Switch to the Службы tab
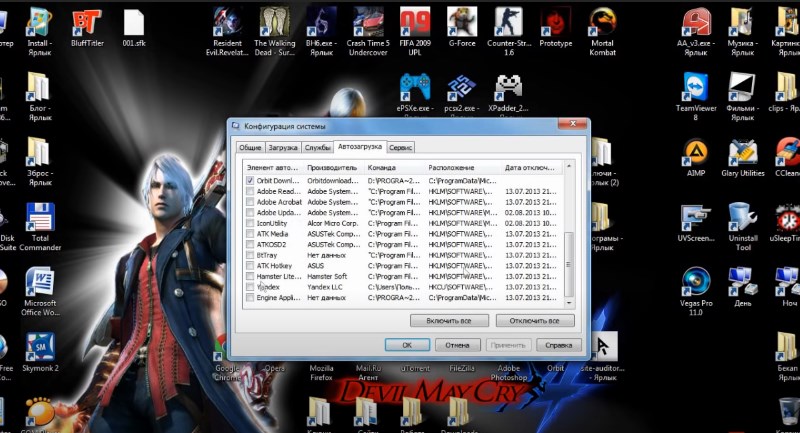Screen dimensions: 800x433 point(318,147)
